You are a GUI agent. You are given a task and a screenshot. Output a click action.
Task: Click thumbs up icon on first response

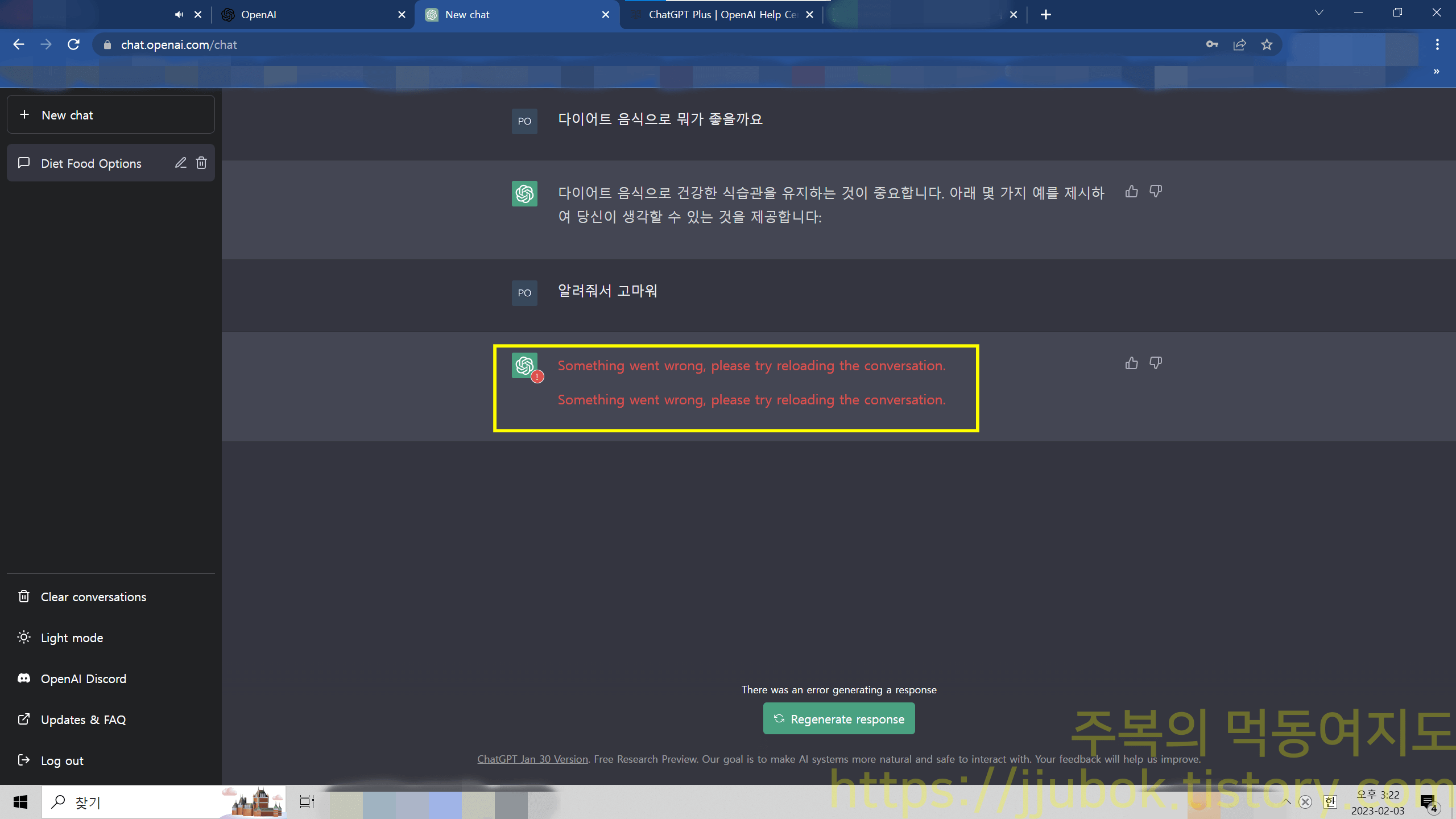1132,191
